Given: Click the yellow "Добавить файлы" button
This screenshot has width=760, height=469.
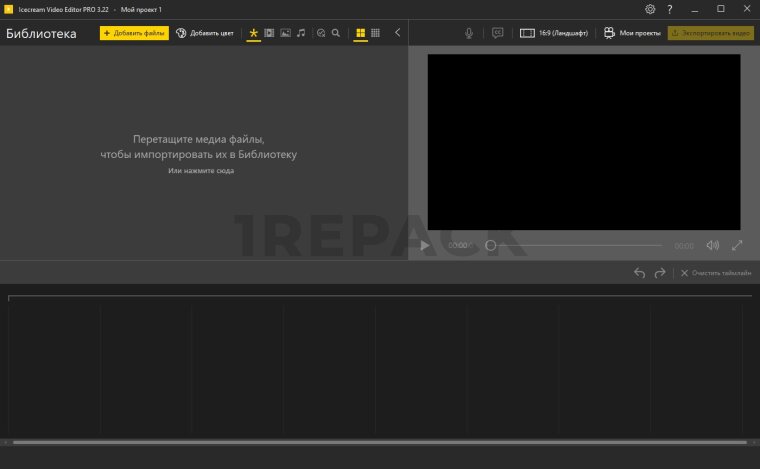Looking at the screenshot, I should pos(134,33).
